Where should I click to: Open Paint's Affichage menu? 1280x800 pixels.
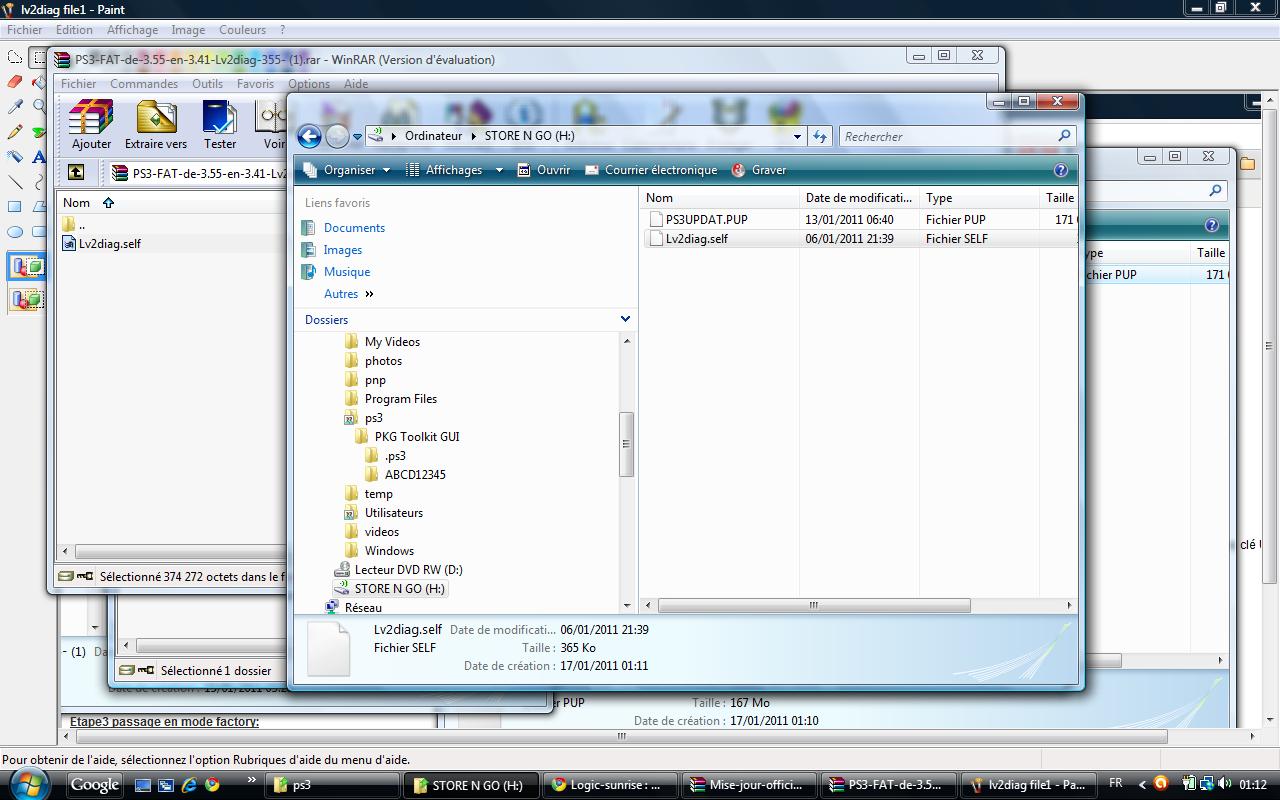[132, 30]
